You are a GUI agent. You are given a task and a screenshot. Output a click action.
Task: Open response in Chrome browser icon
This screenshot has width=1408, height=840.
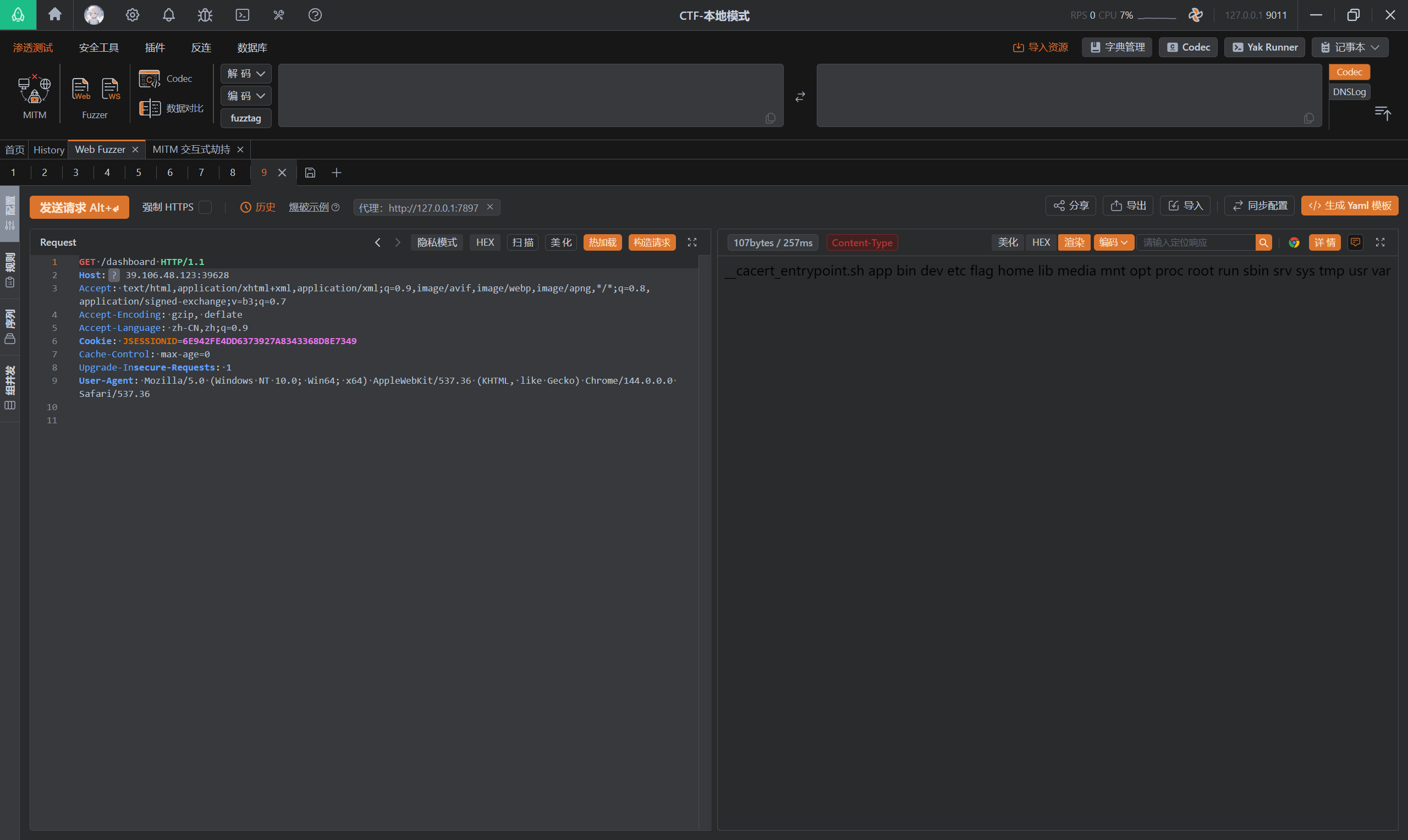(1294, 242)
